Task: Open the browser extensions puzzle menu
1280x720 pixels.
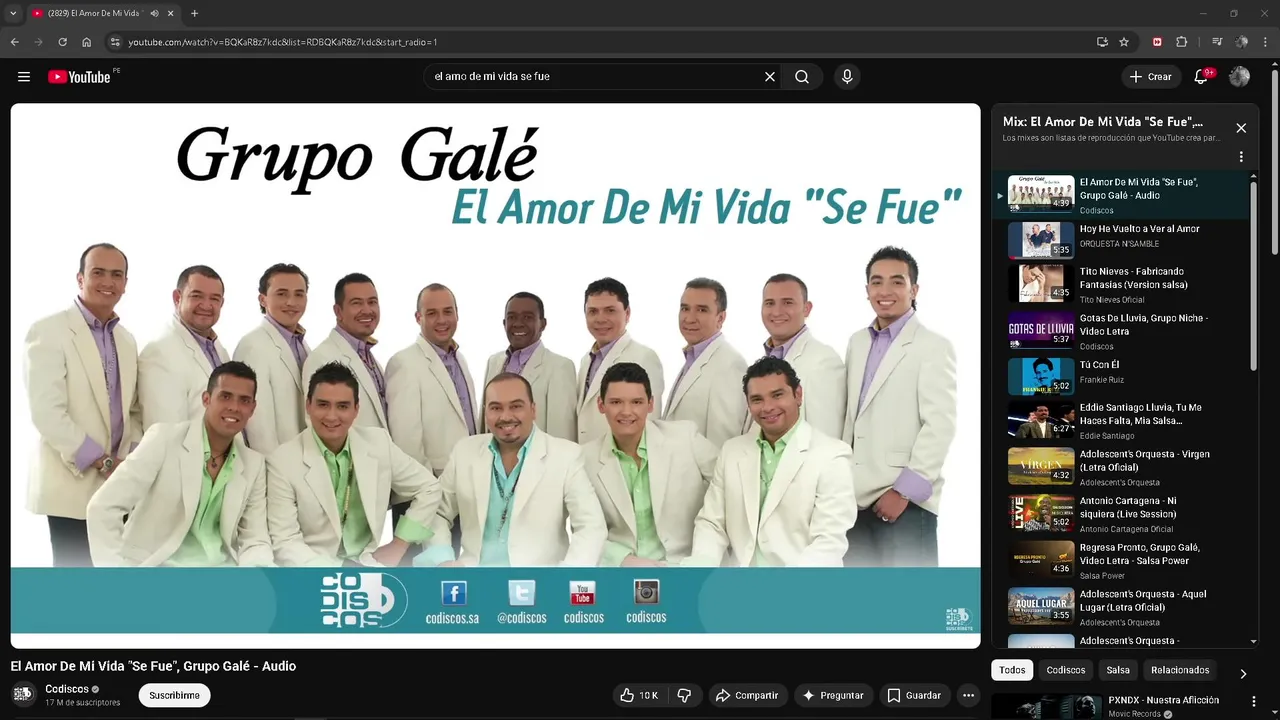Action: tap(1181, 42)
